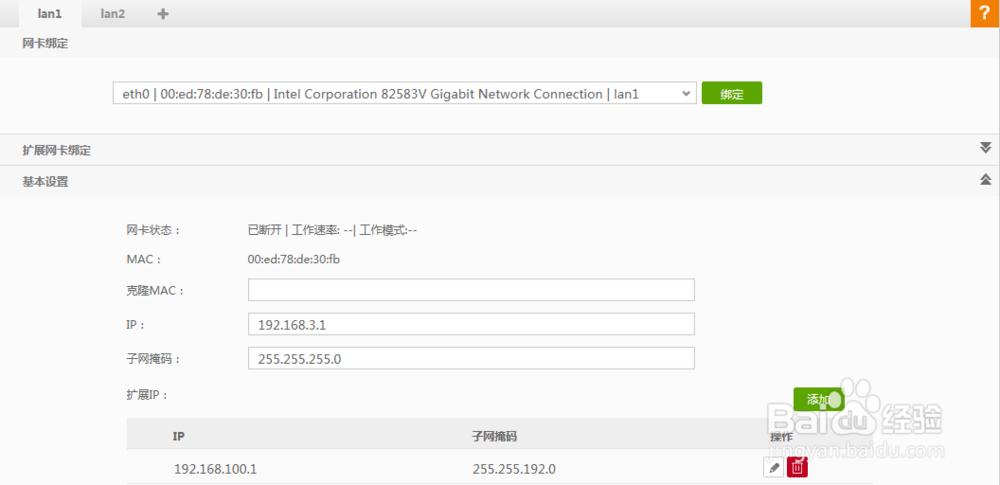Edit the 192.168.100.1 entry with pencil icon

tap(773, 467)
